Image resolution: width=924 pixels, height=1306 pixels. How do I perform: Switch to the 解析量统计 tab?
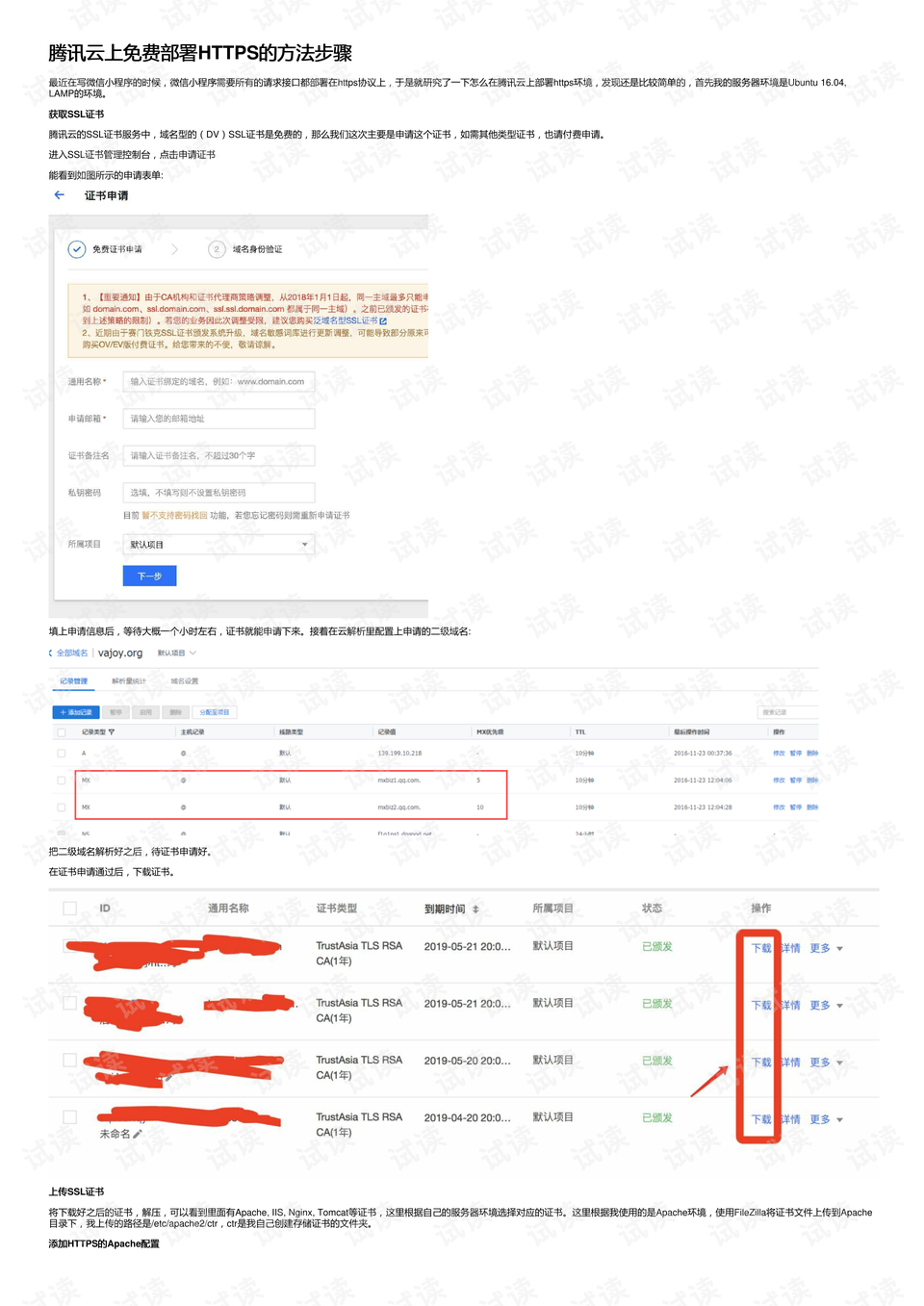tap(128, 681)
